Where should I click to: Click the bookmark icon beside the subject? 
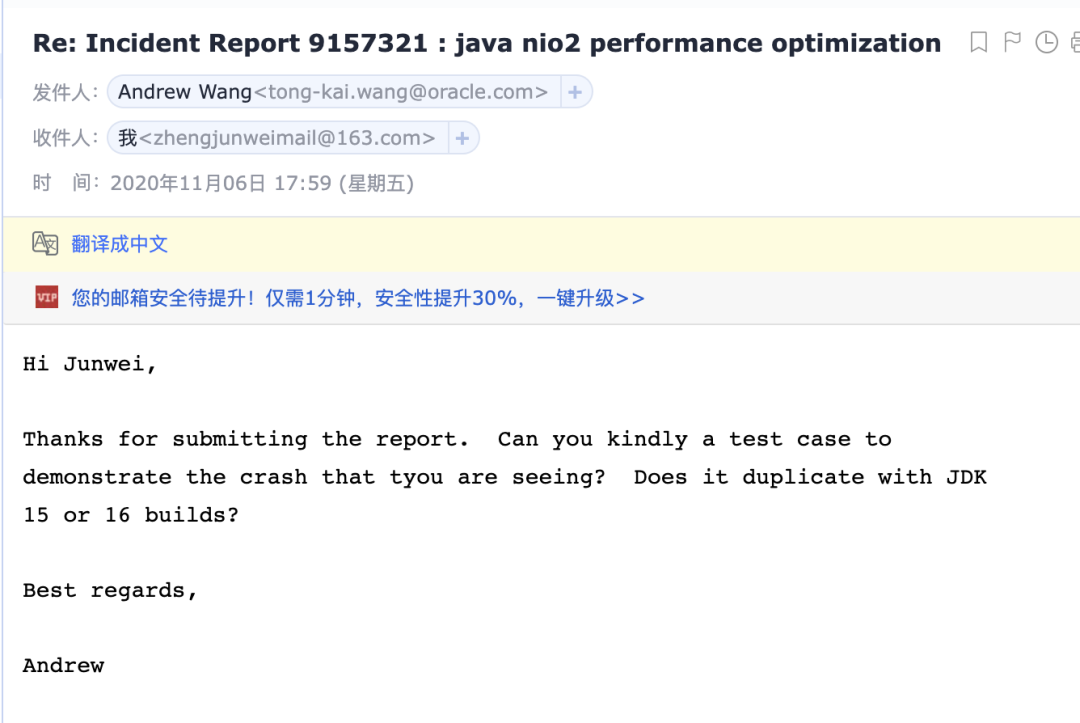(979, 42)
